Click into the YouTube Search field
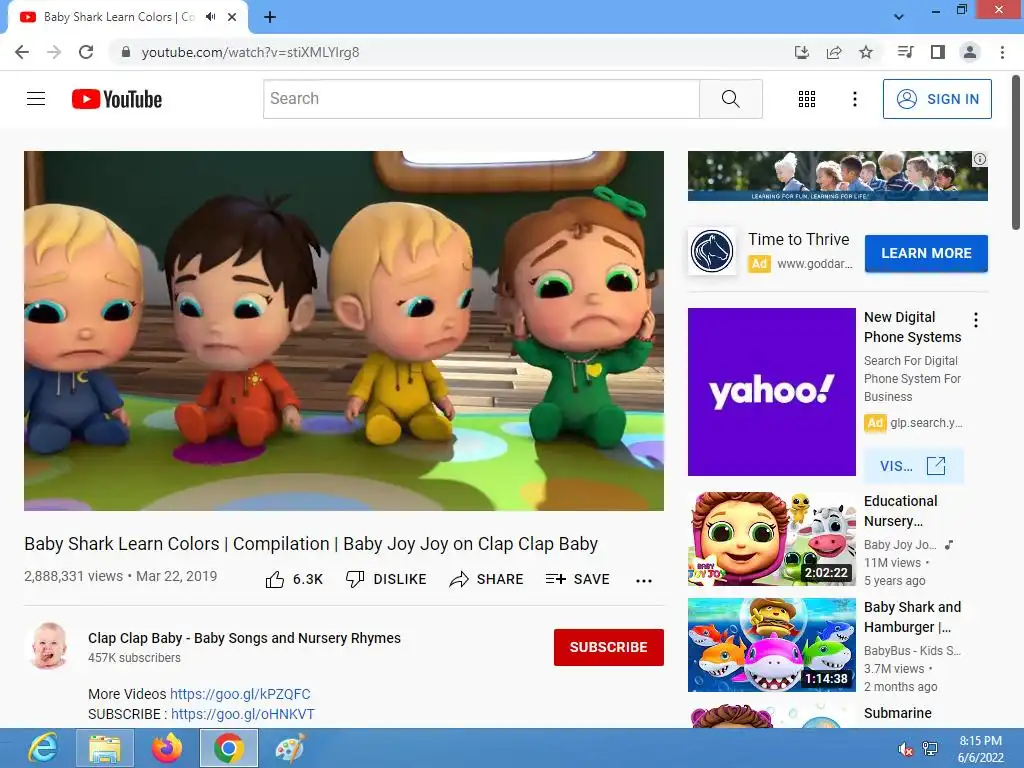The height and width of the screenshot is (768, 1024). point(481,99)
